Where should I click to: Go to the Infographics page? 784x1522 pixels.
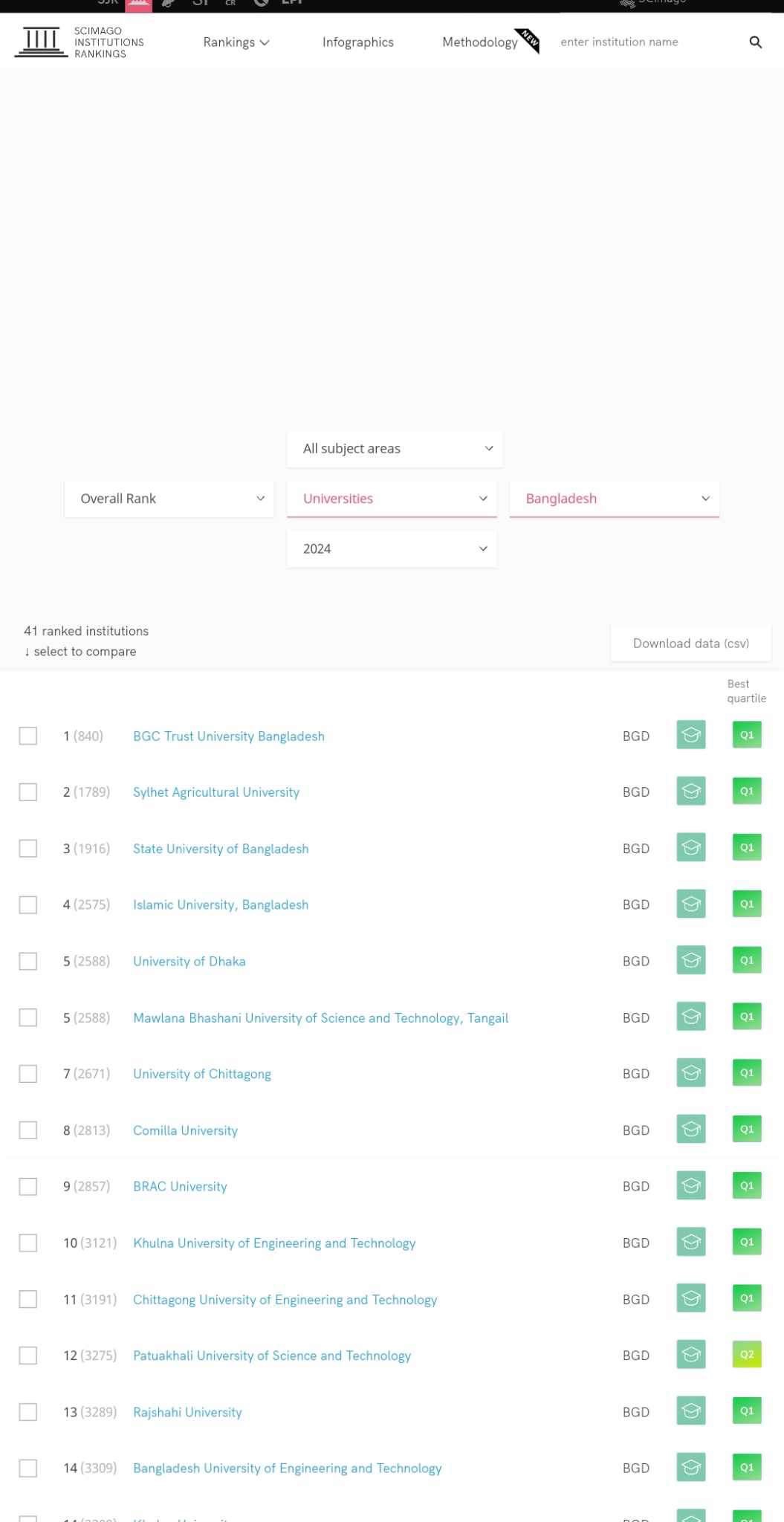click(358, 42)
